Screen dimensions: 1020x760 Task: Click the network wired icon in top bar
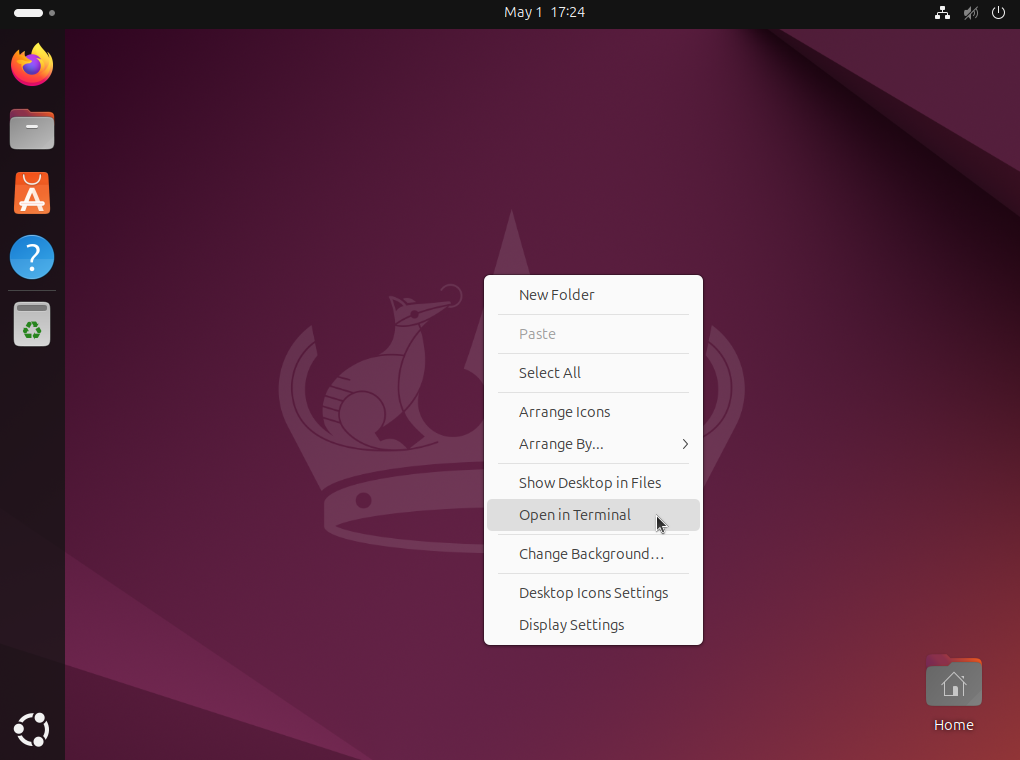pyautogui.click(x=942, y=13)
